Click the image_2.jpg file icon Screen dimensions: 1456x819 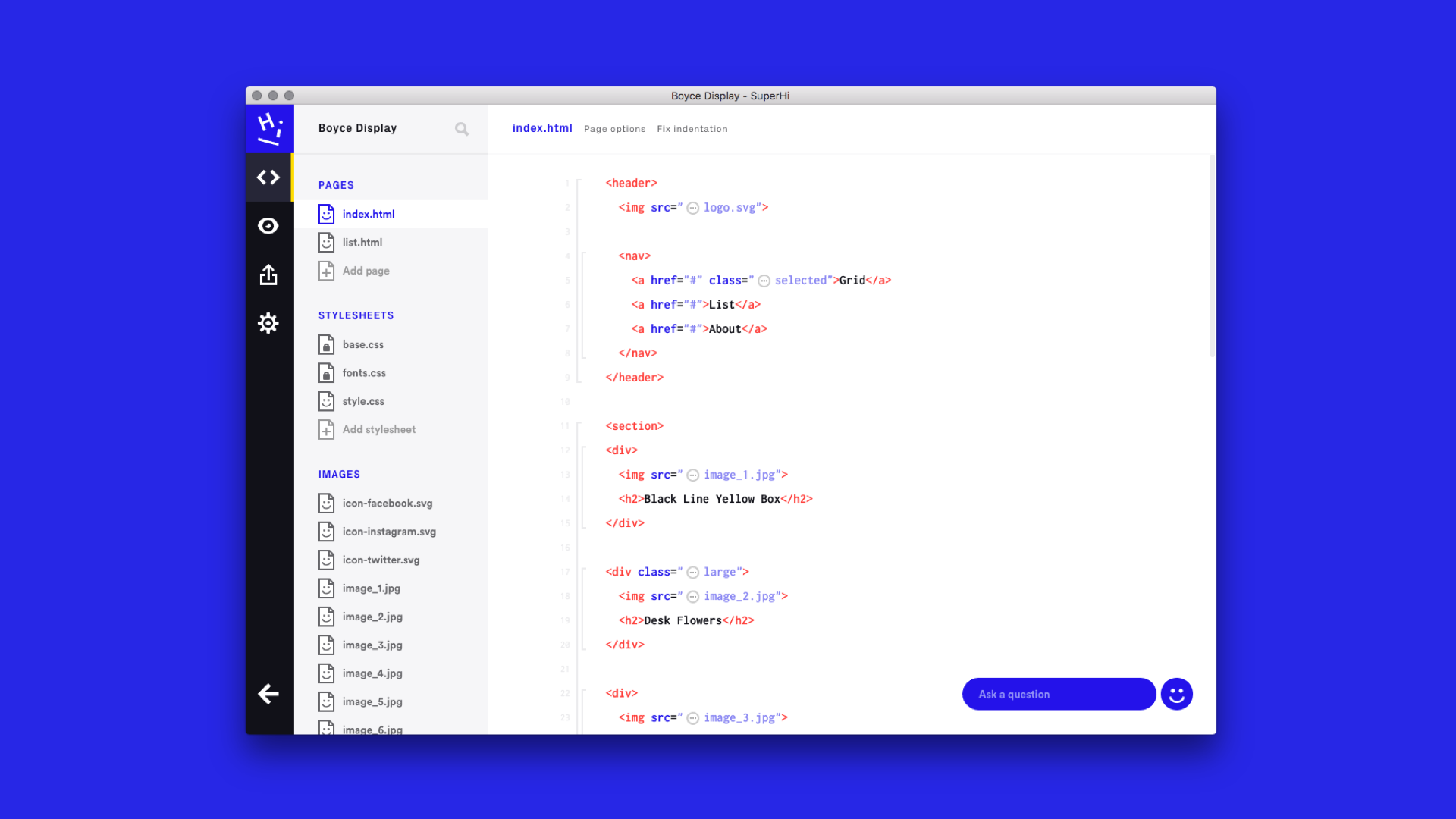point(326,617)
